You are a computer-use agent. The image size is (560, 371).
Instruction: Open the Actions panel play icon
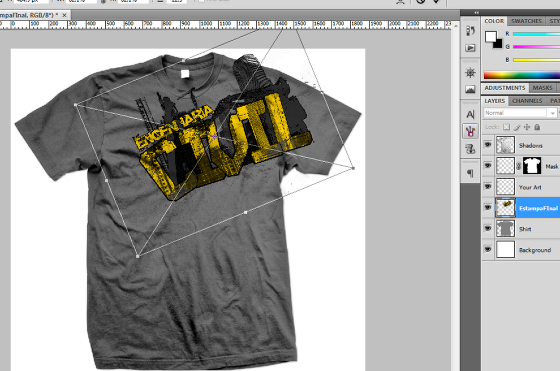pyautogui.click(x=470, y=47)
